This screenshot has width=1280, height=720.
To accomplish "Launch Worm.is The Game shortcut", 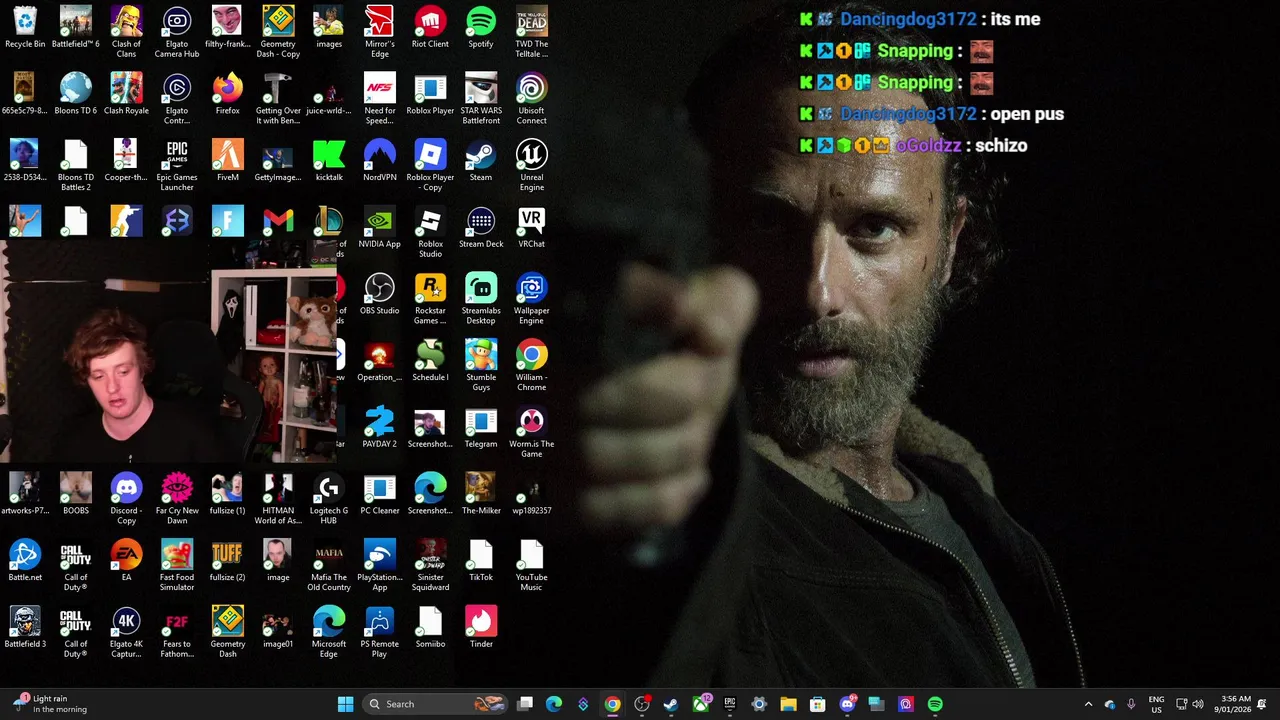I will (531, 432).
